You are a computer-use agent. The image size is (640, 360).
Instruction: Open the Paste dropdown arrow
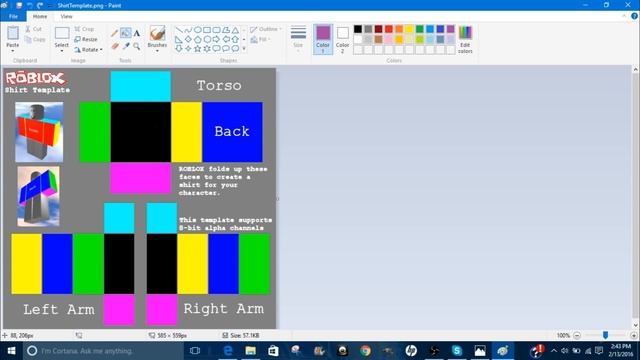coord(13,50)
